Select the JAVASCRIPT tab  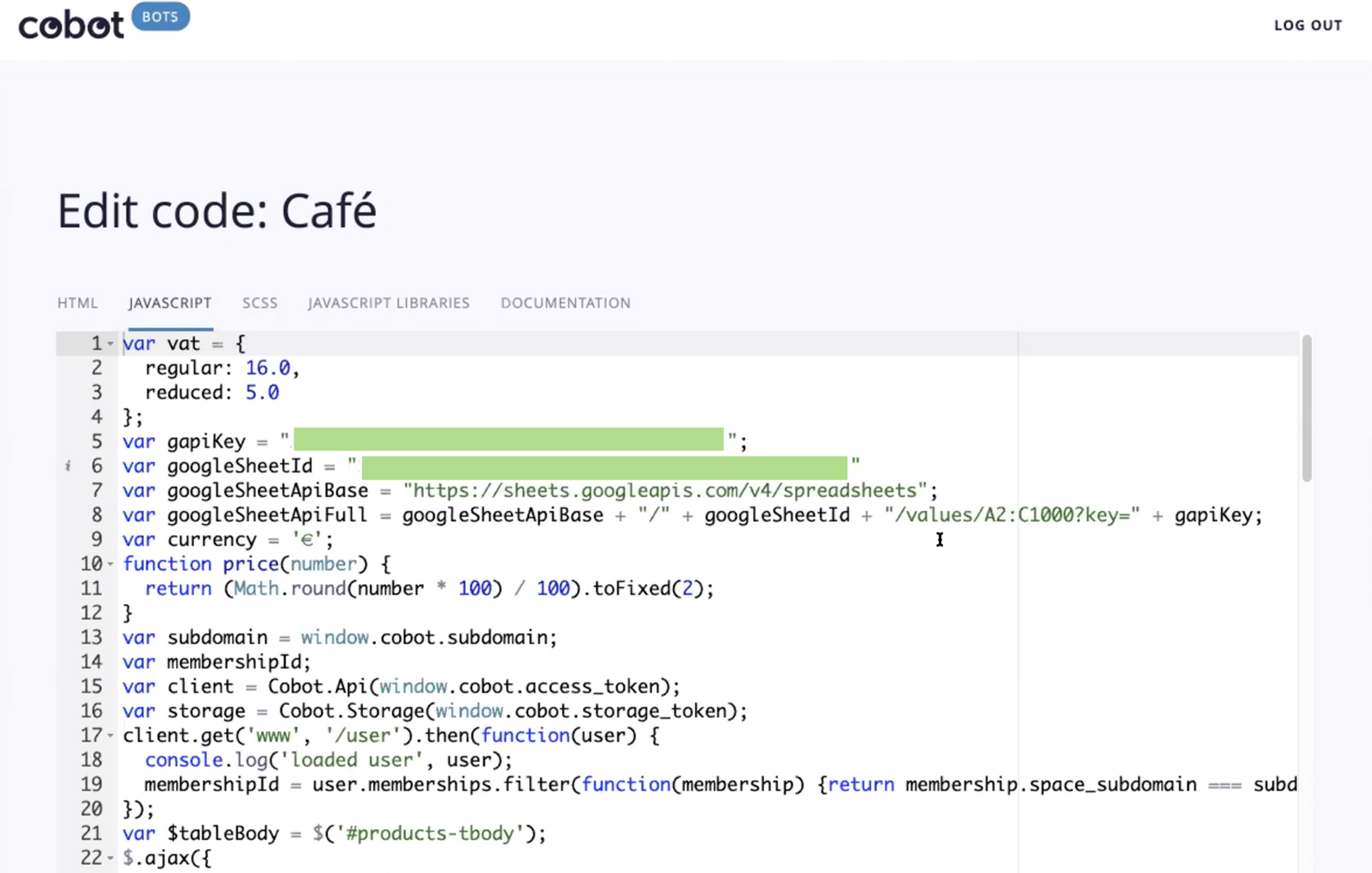[169, 303]
